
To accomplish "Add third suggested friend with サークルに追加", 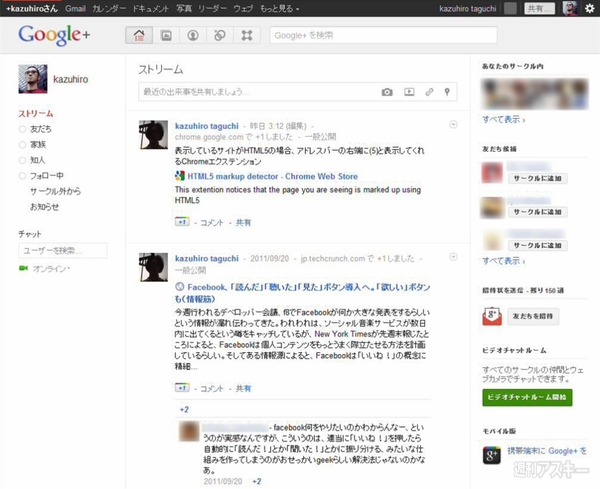I will (x=538, y=245).
